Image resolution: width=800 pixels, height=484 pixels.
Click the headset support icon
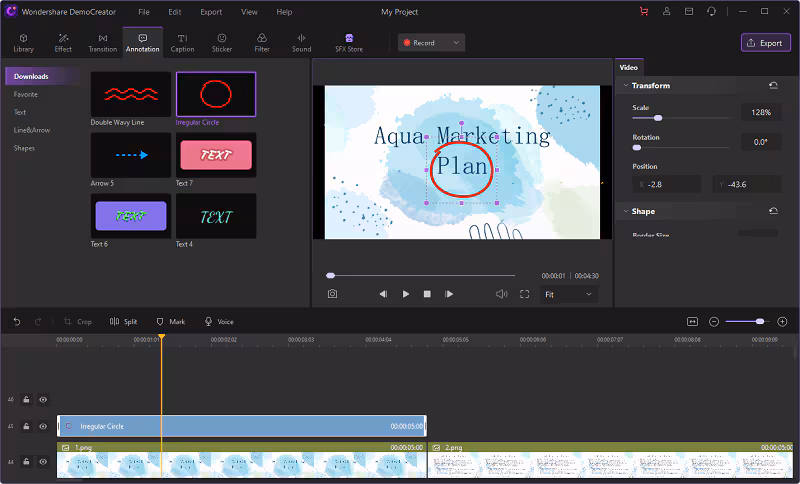(711, 11)
